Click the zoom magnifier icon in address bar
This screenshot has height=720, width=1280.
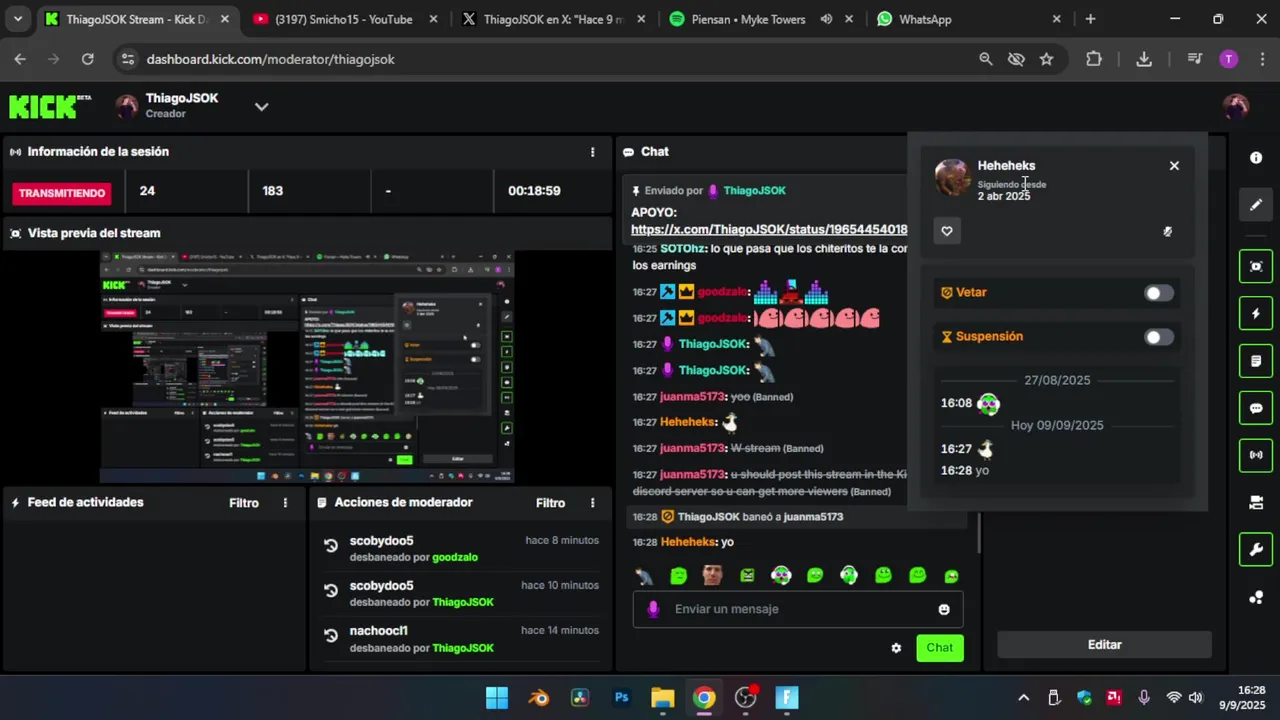[986, 59]
